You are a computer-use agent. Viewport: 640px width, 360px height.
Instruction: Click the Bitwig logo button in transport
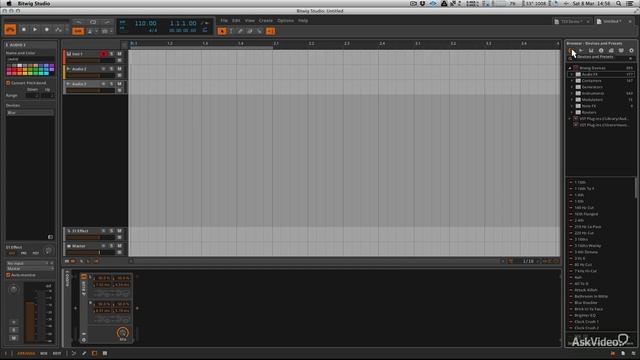[10, 30]
